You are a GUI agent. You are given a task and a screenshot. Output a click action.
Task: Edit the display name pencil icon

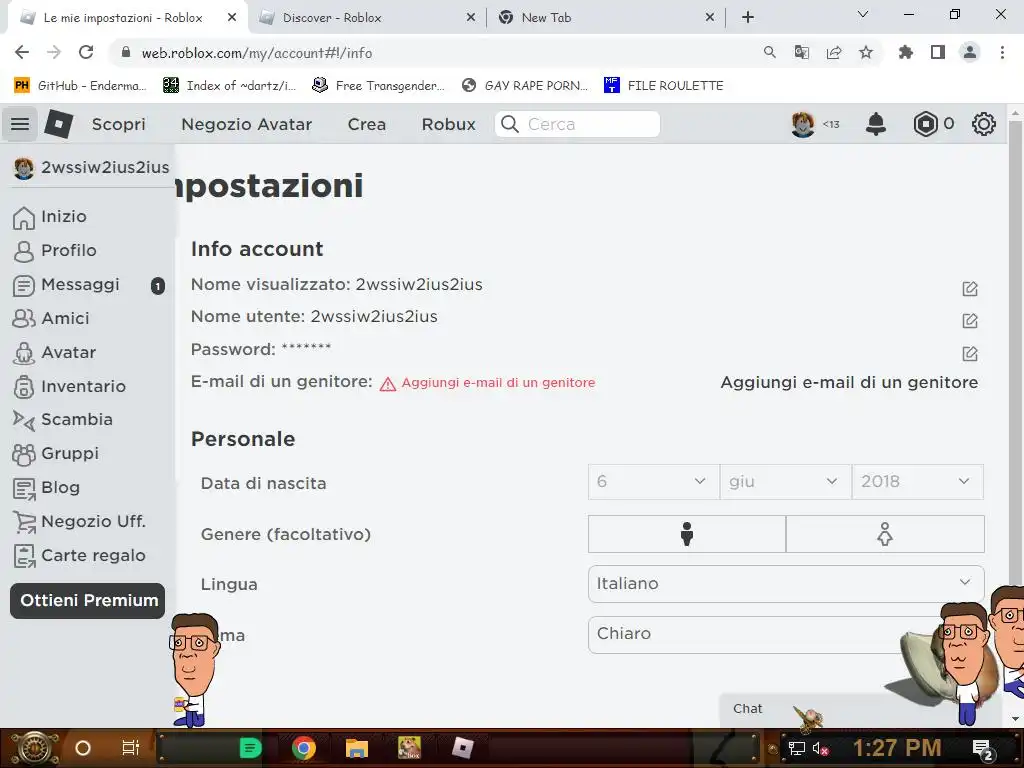click(x=970, y=289)
